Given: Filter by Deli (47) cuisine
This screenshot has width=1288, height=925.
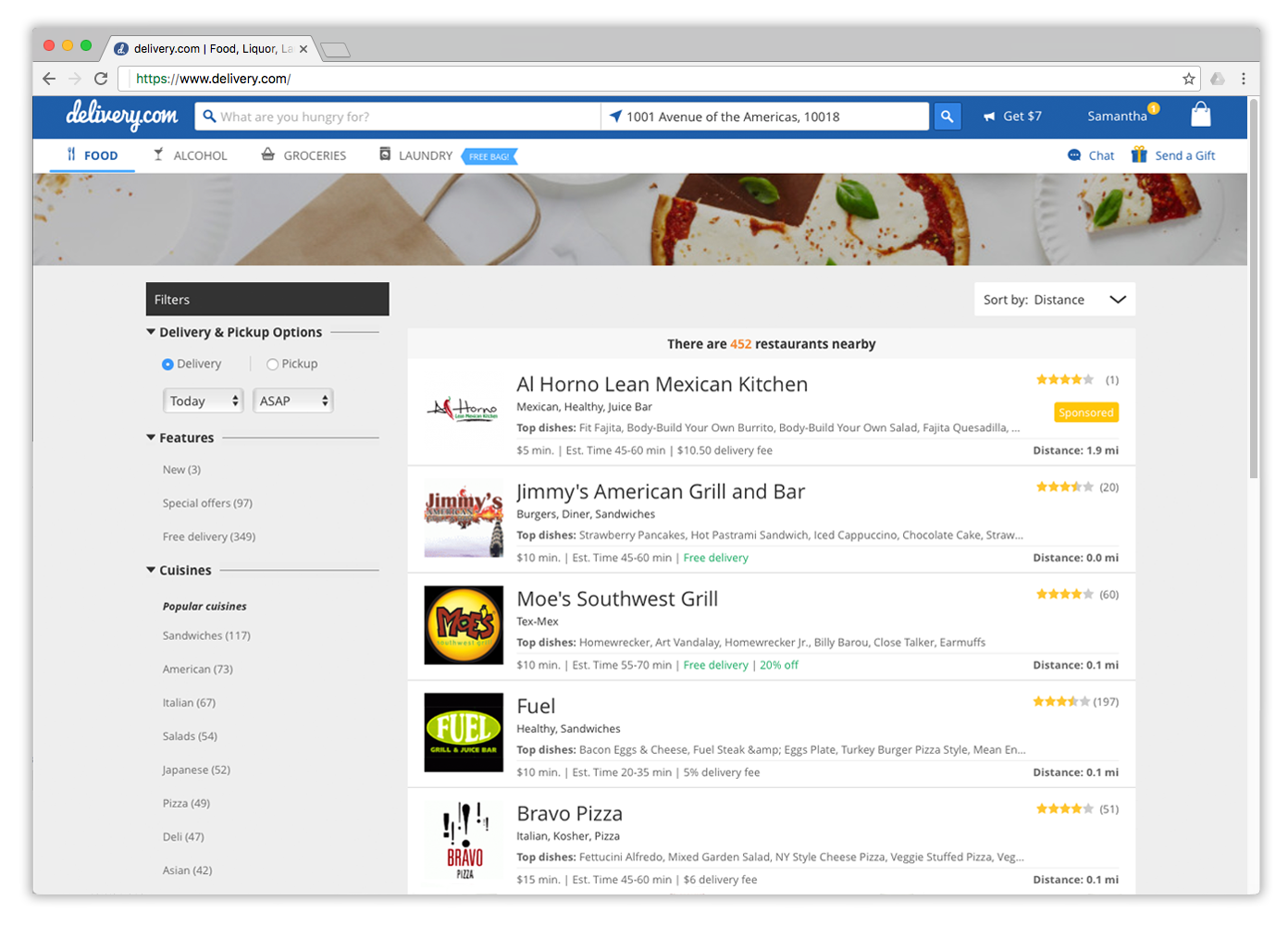Looking at the screenshot, I should click(x=183, y=837).
